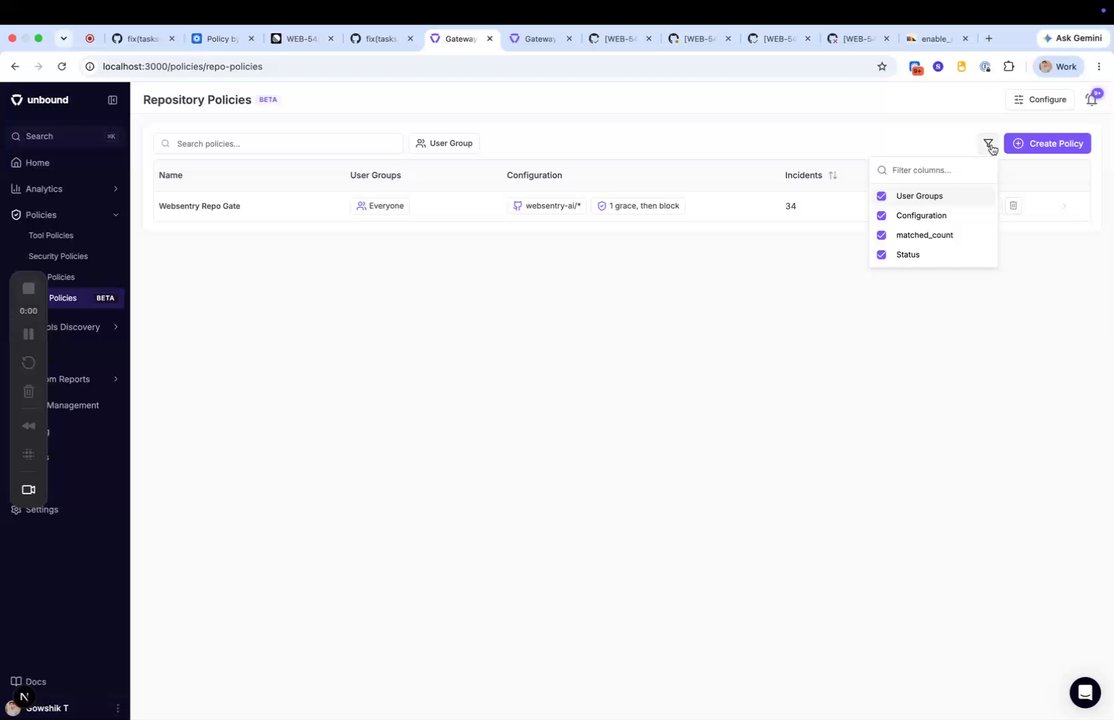
Task: Open the sidebar Search box
Action: click(65, 136)
